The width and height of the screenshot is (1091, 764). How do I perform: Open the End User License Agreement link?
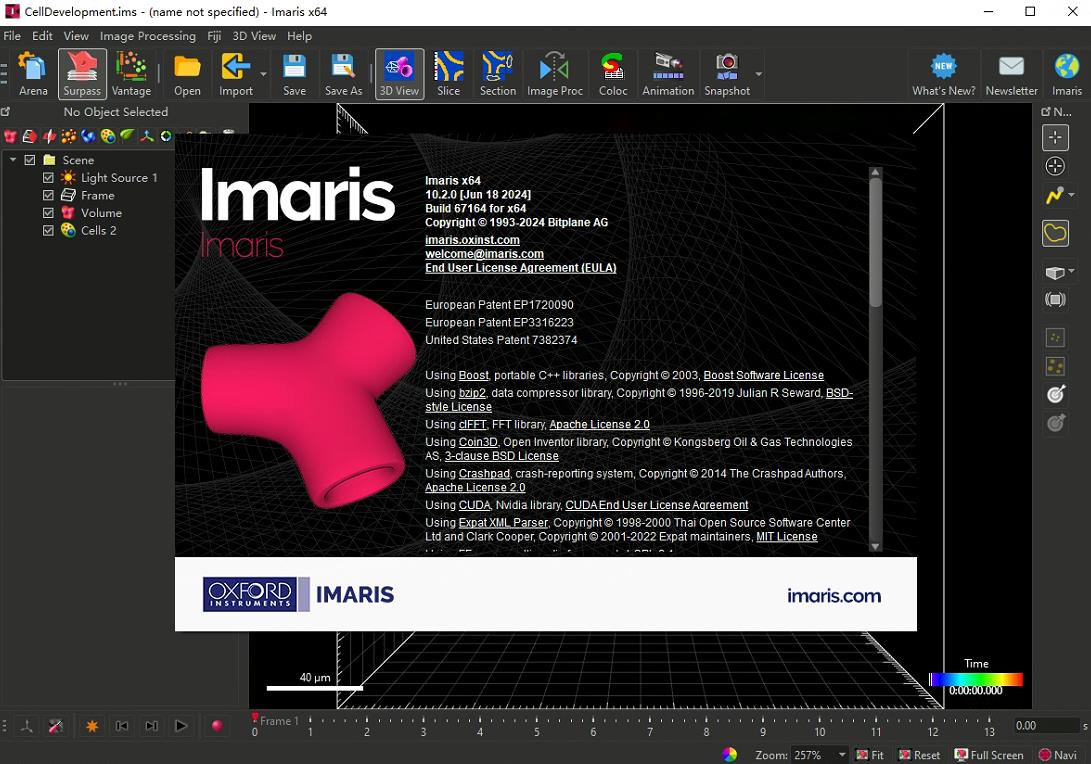click(520, 268)
